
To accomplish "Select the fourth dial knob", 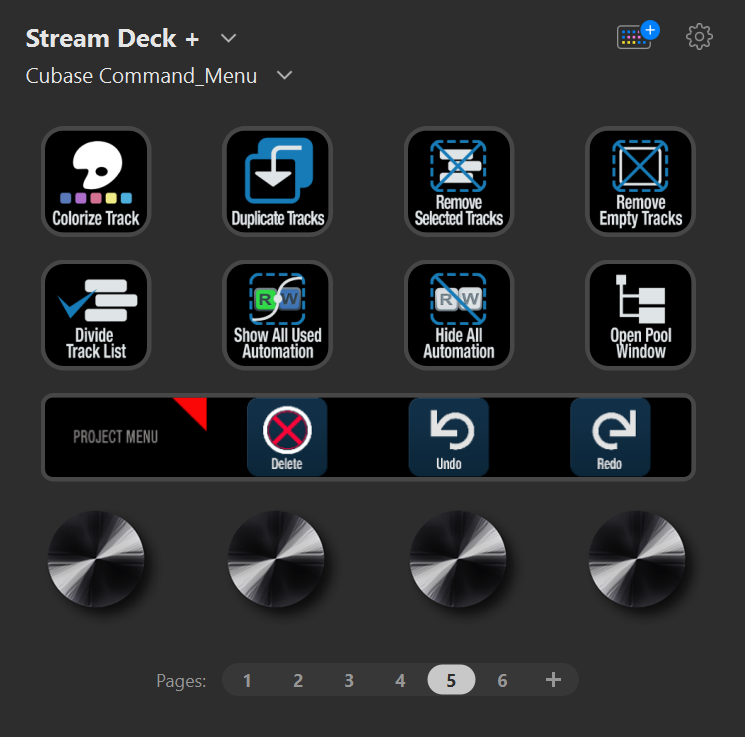I will tap(637, 559).
